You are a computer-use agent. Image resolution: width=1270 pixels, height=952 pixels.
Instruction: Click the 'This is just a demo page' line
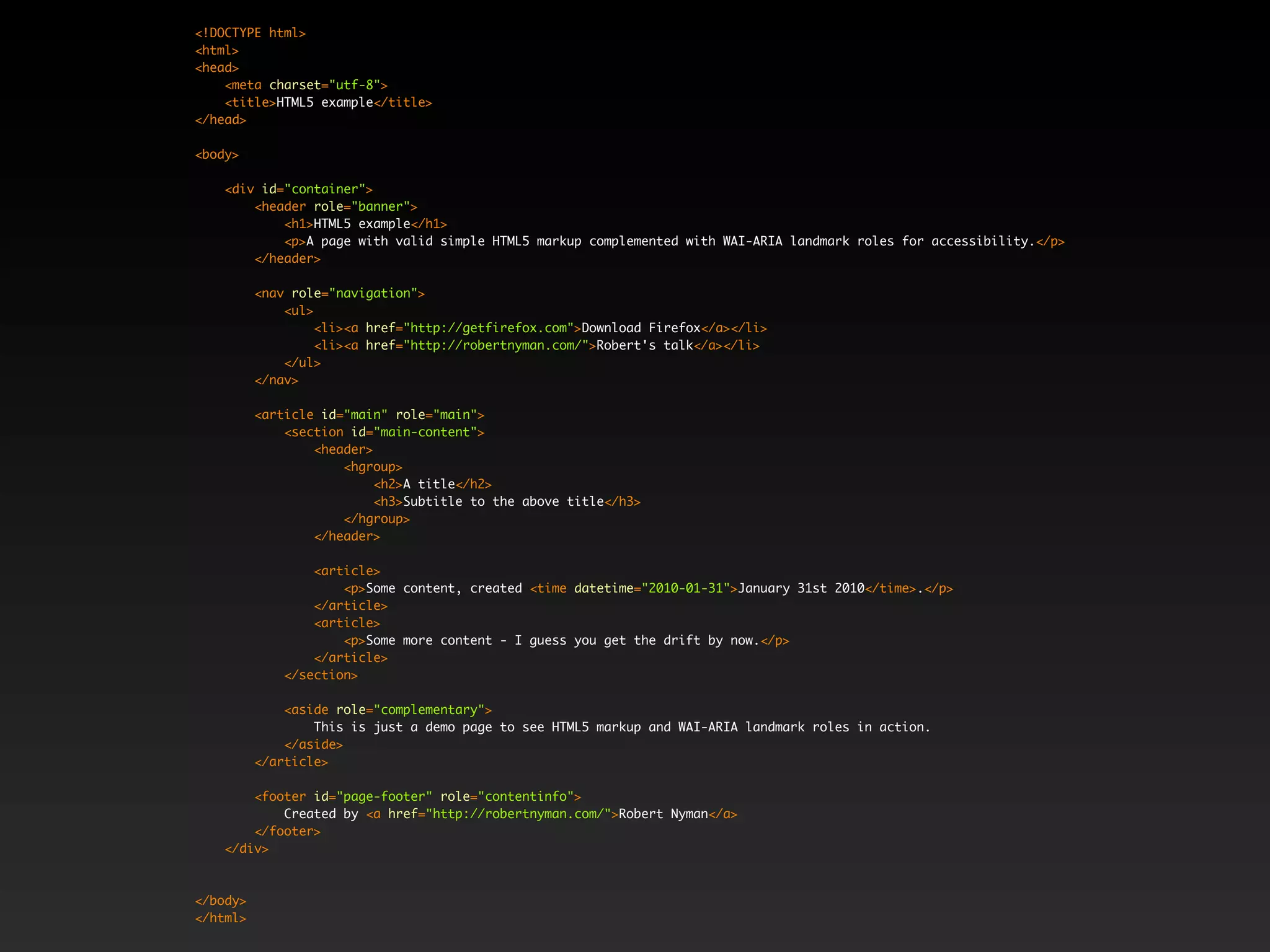[623, 727]
